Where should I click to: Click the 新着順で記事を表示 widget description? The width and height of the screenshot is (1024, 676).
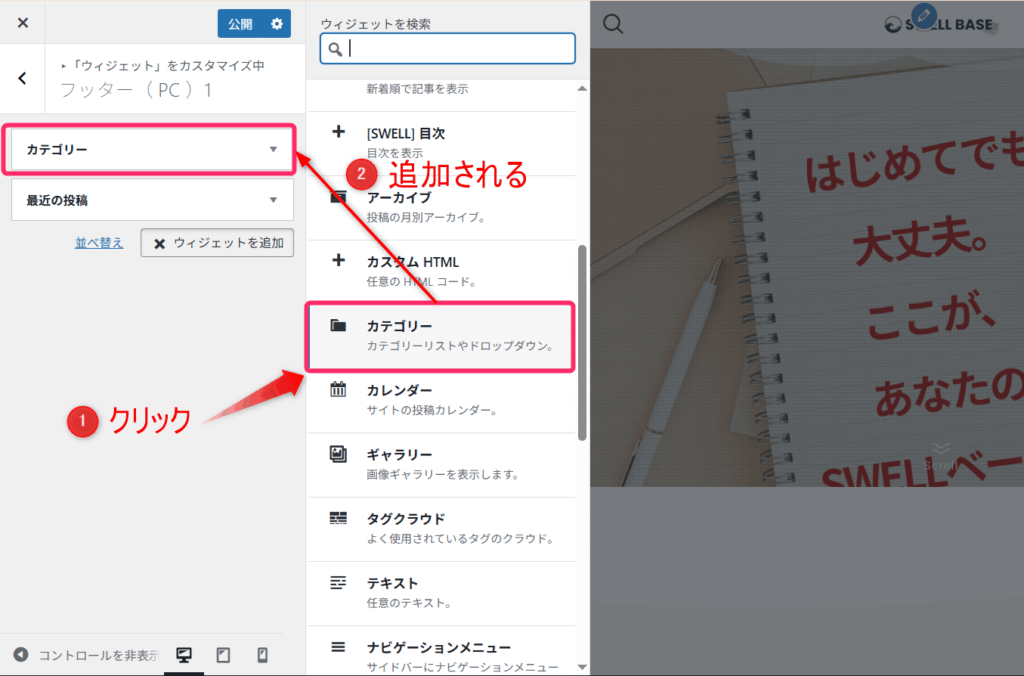point(417,89)
